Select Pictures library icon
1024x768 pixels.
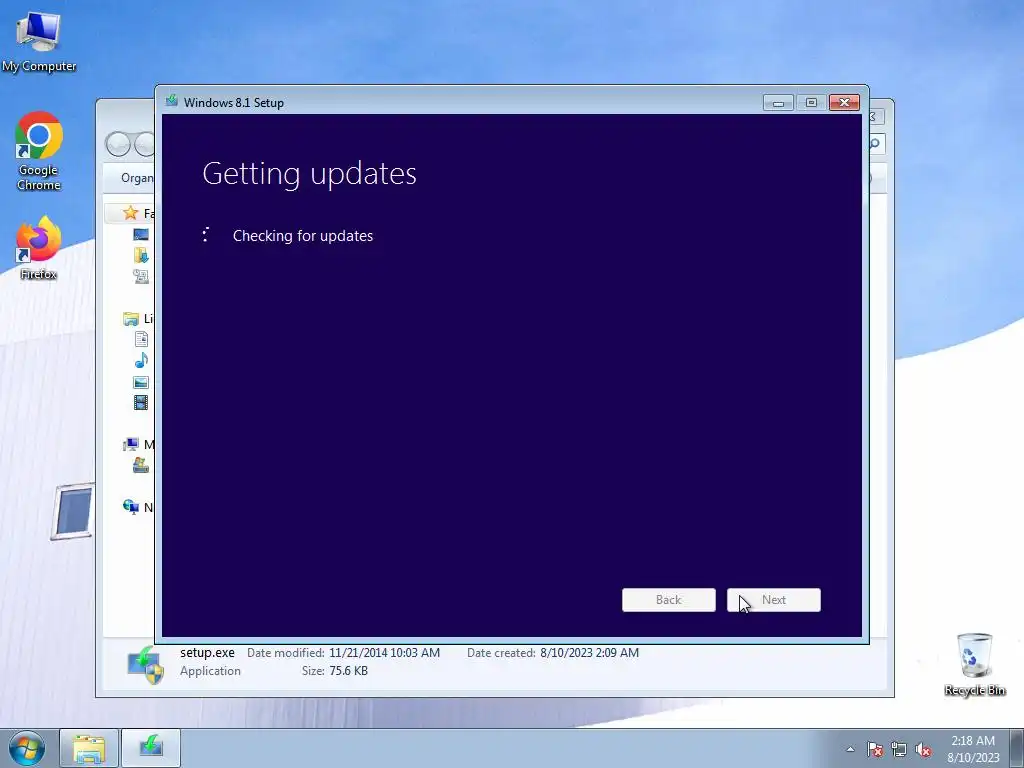[141, 382]
